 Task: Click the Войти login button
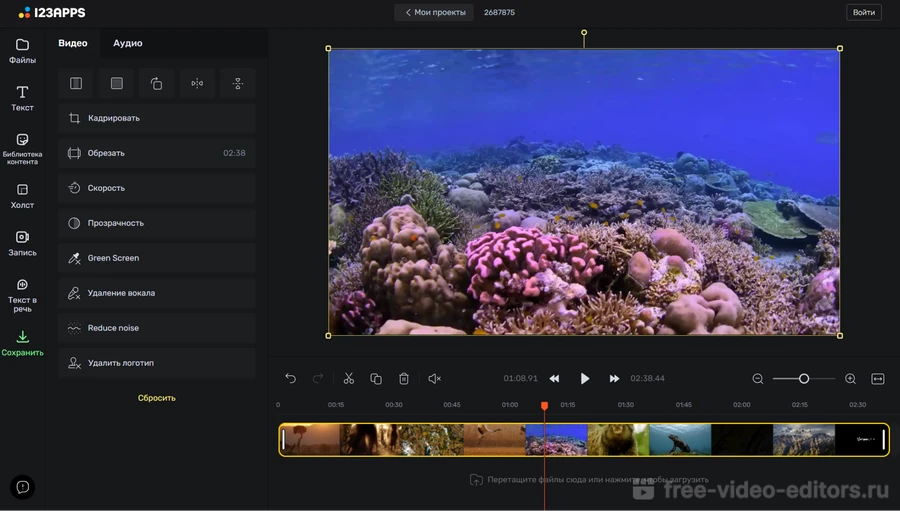click(x=863, y=12)
